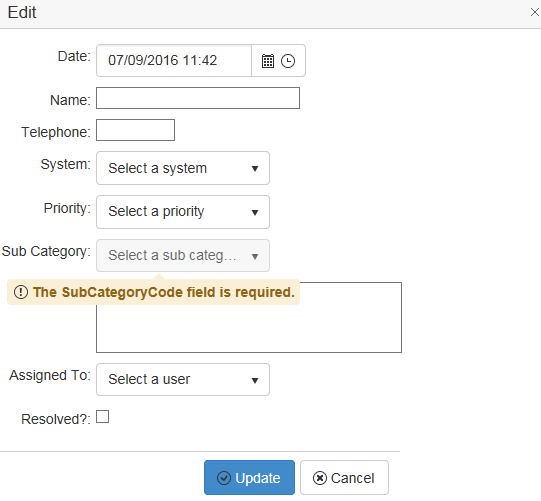Open the Select a user dropdown
Screen dimensions: 541x501
(x=183, y=380)
